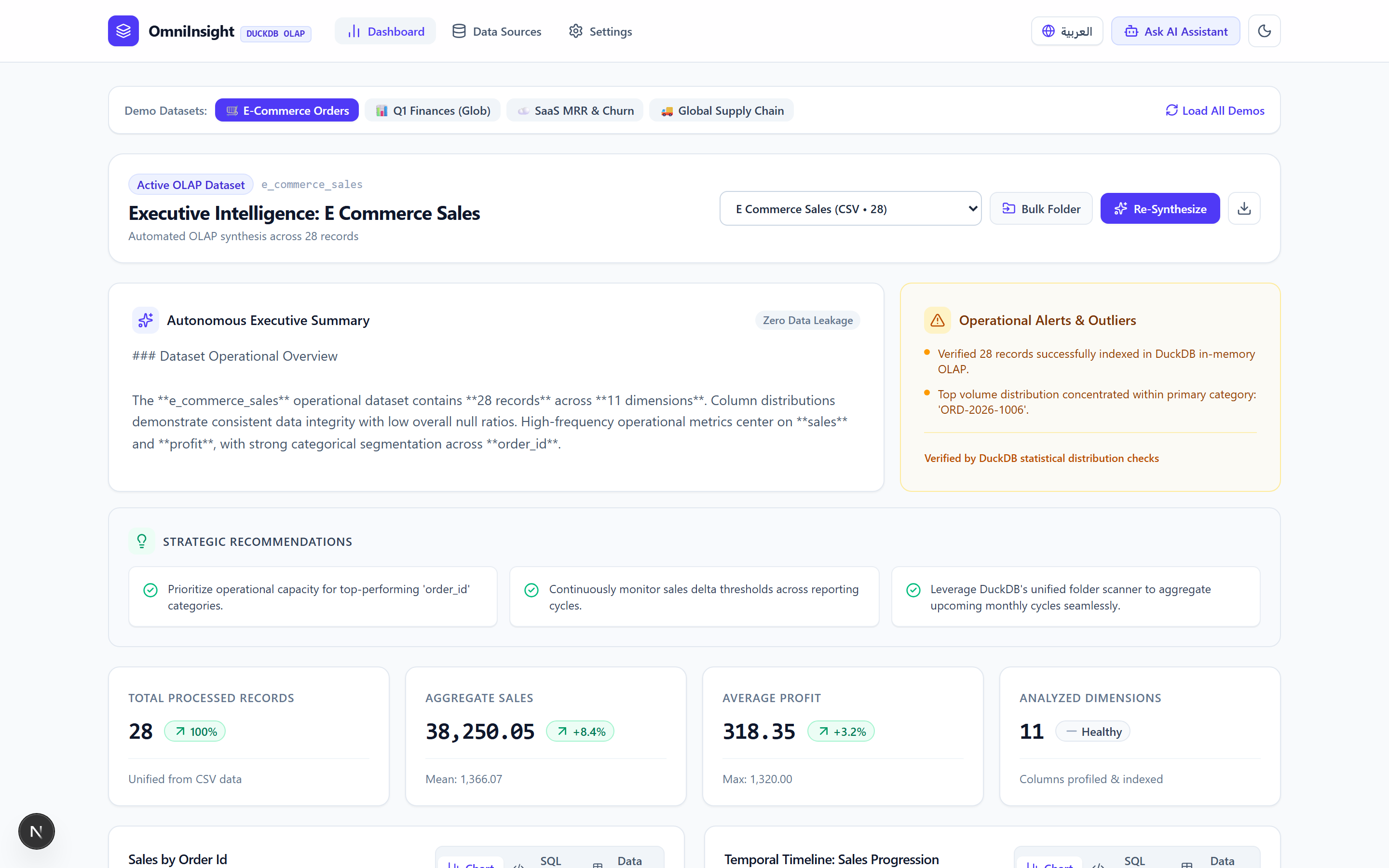Click the Executive Intelligence: E Commerce Sales heading
1389x868 pixels.
click(x=304, y=213)
